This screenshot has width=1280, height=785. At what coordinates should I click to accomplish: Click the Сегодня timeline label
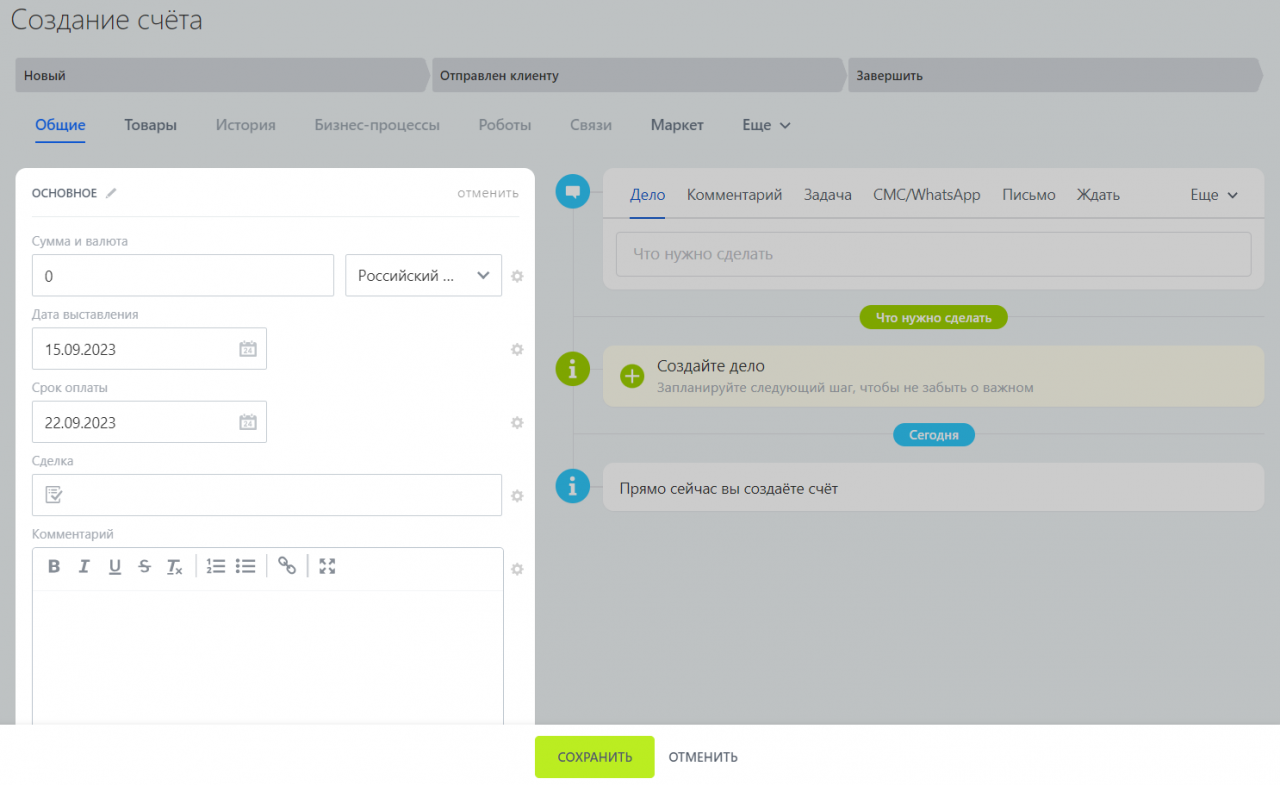click(x=933, y=435)
